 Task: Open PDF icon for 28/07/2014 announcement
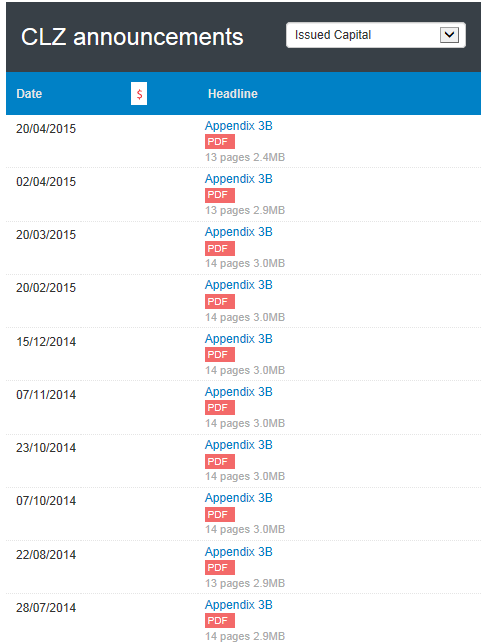click(x=220, y=621)
